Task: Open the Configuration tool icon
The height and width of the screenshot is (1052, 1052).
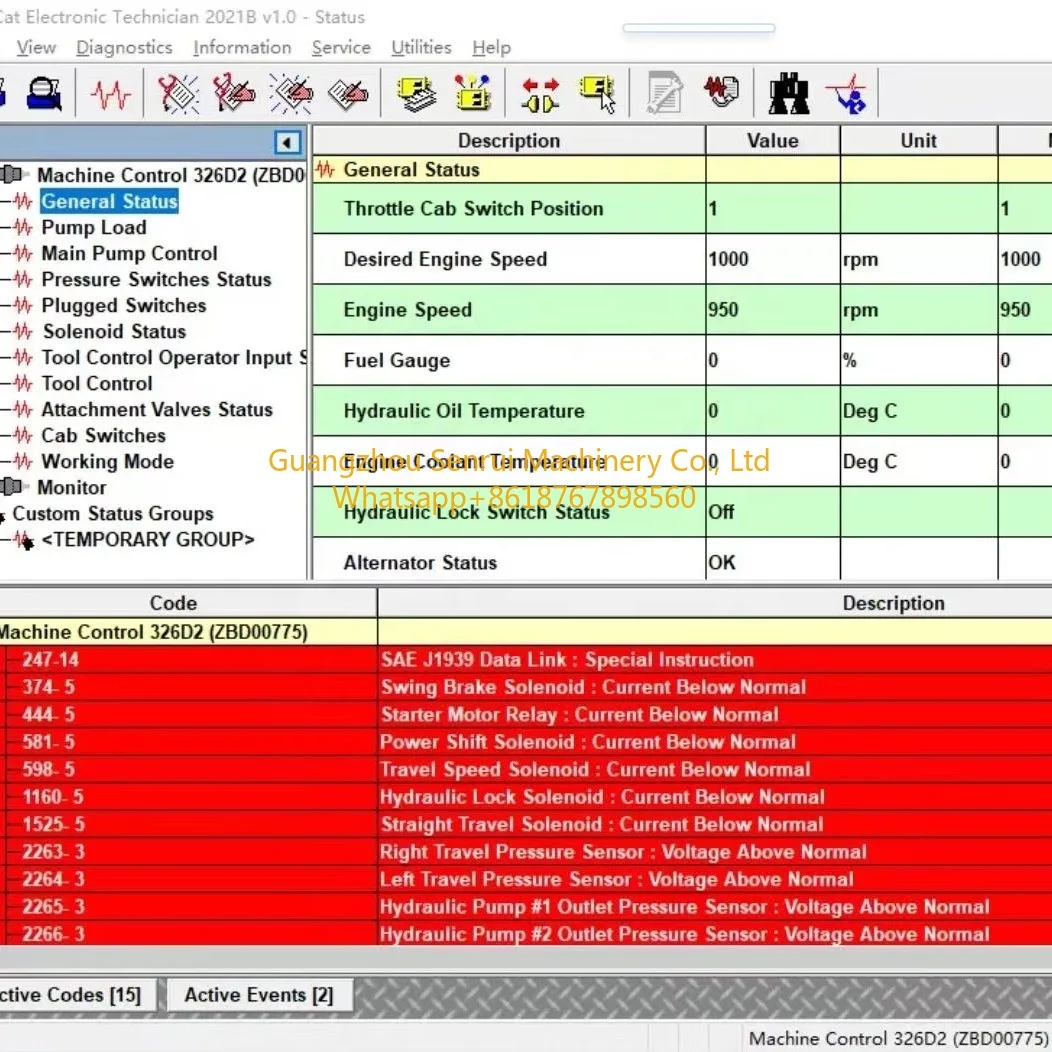Action: point(417,93)
